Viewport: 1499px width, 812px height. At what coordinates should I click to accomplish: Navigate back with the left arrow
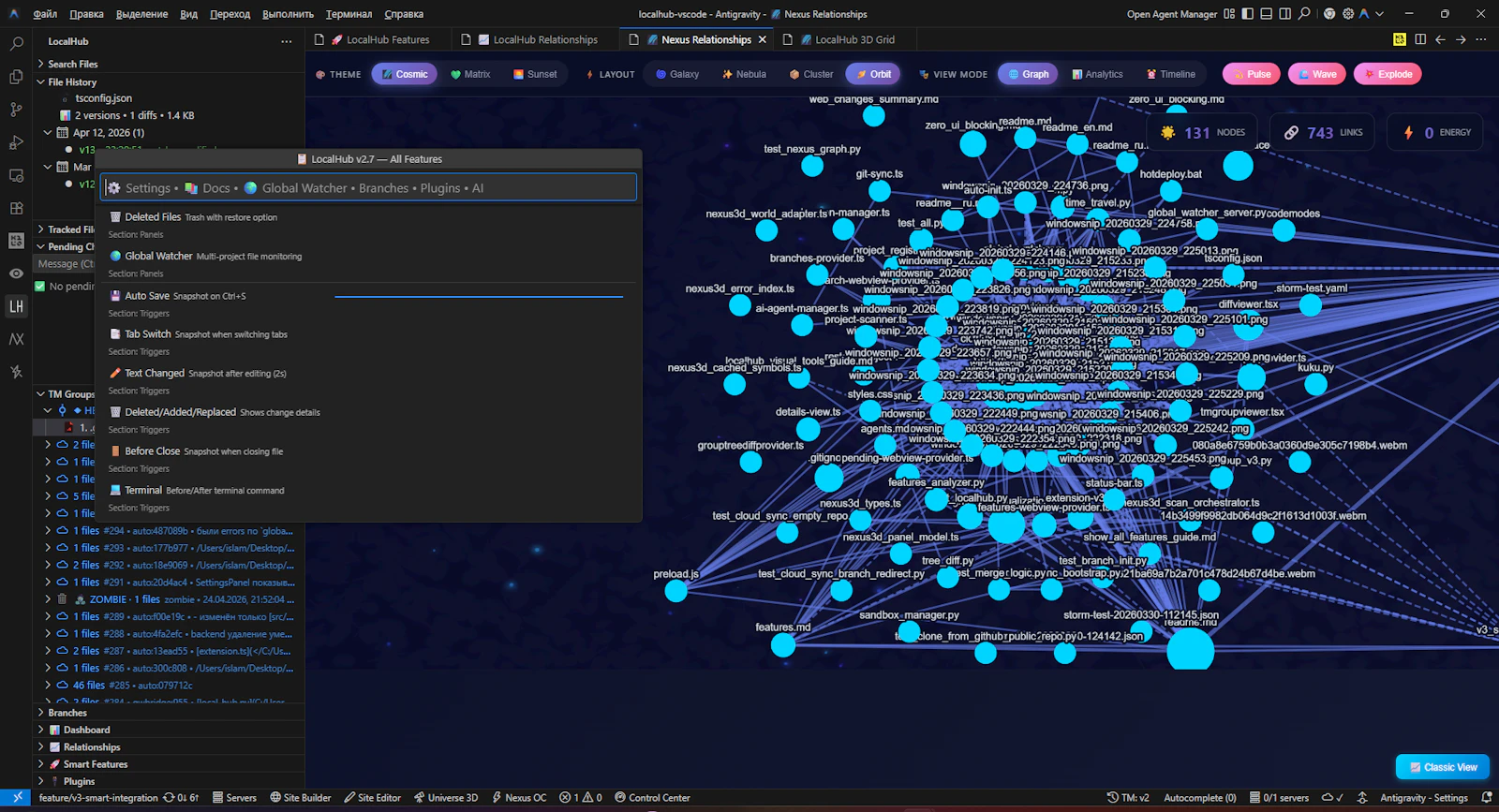coord(1440,39)
